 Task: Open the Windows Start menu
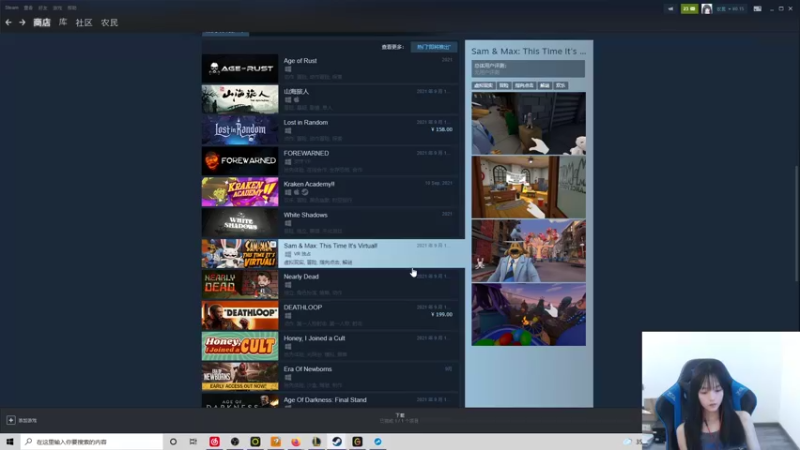(10, 442)
